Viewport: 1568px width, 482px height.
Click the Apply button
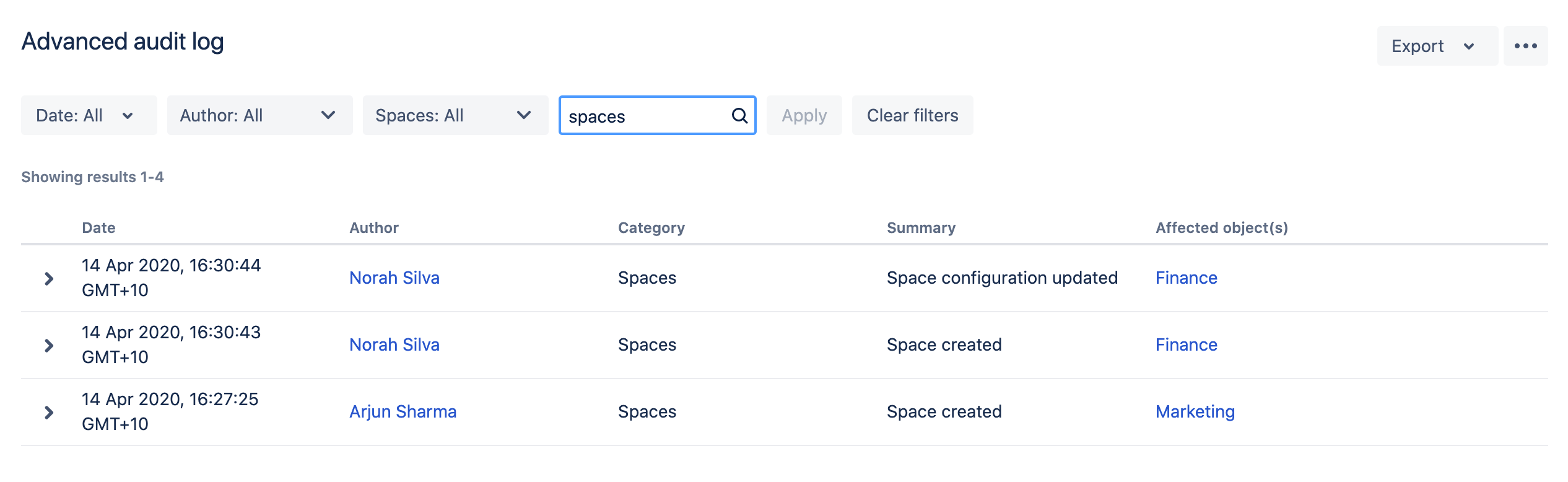804,115
